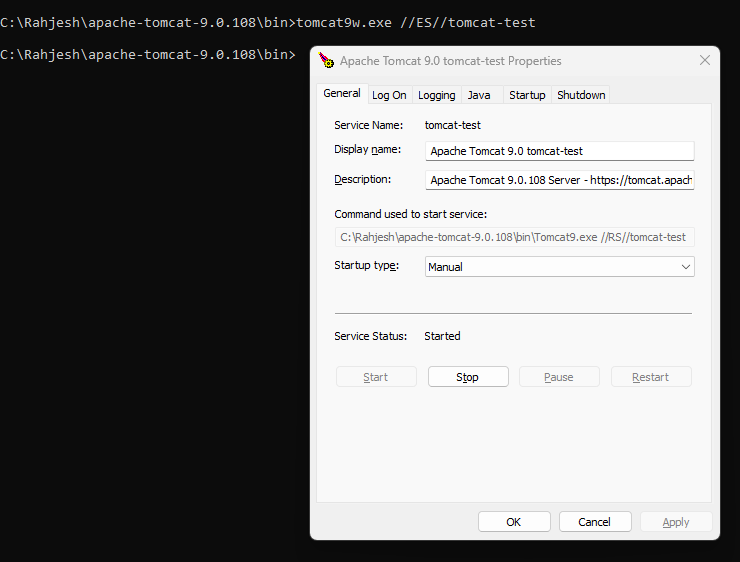Viewport: 740px width, 562px height.
Task: Expand the Startup type dropdown
Action: pyautogui.click(x=559, y=267)
